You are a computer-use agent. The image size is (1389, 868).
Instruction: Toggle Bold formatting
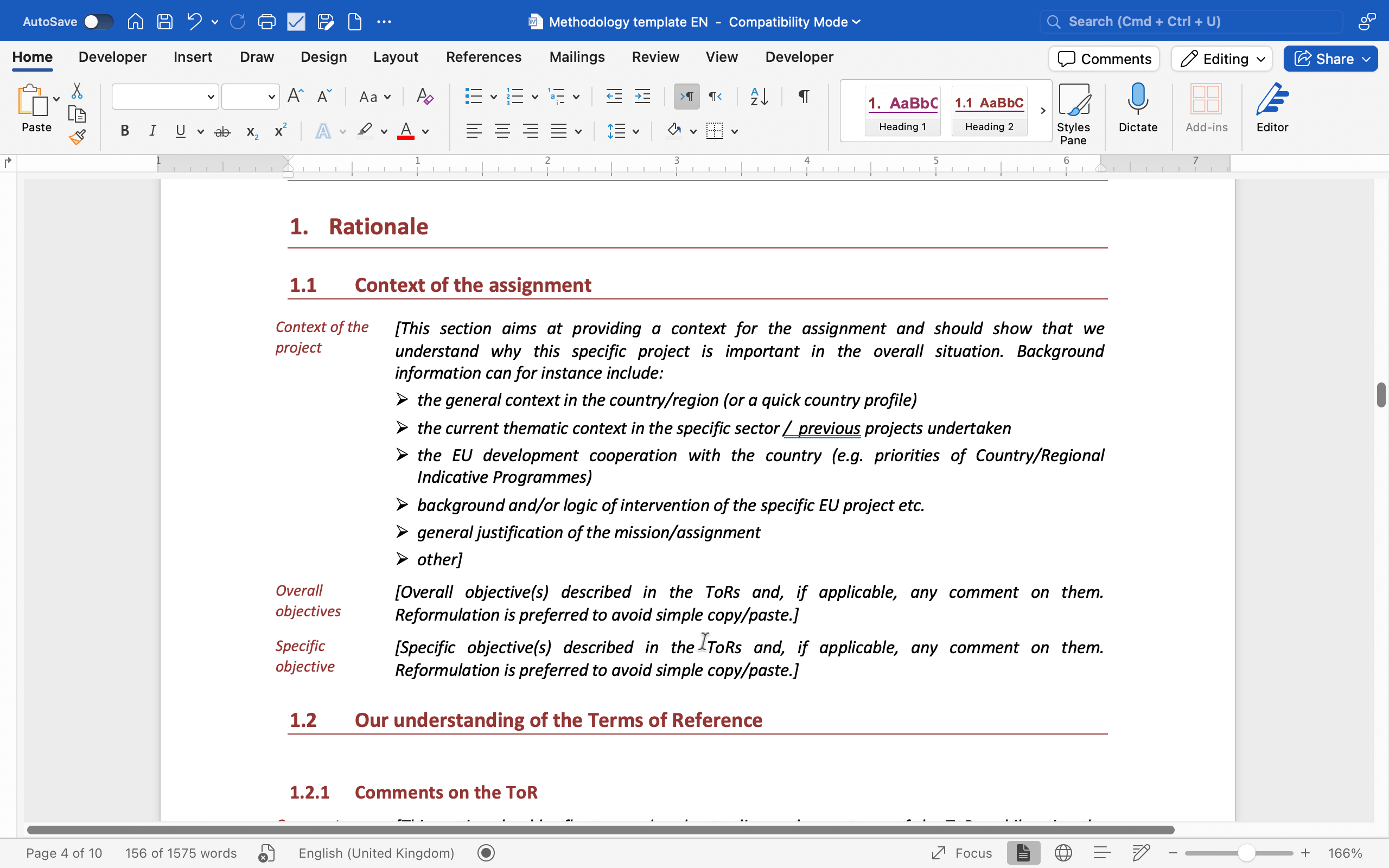pos(125,131)
